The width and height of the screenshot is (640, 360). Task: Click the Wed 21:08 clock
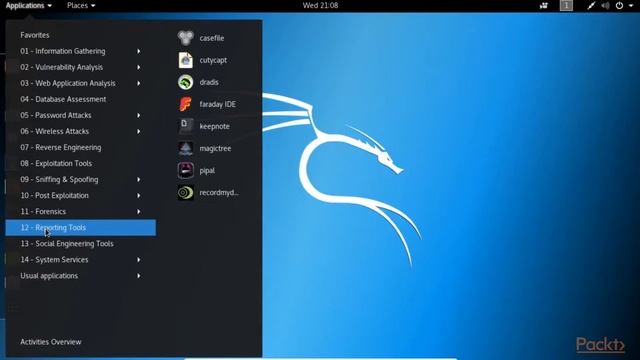click(320, 5)
